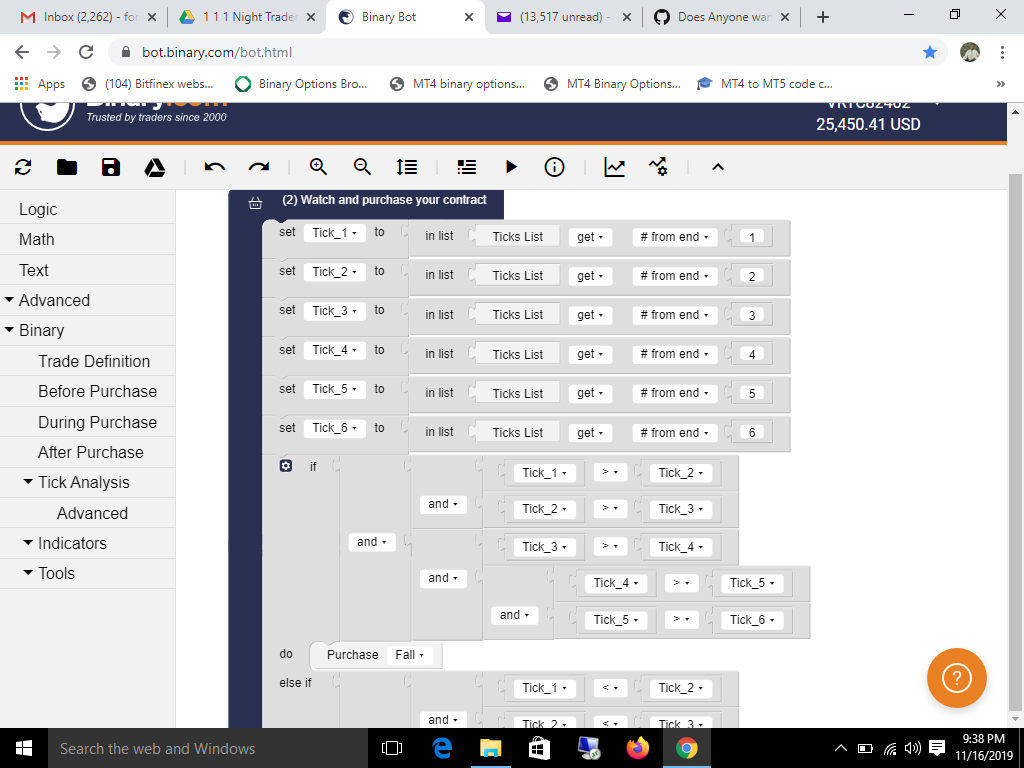Screen dimensions: 1024x768
Task: Show more bookmarks chevron
Action: 1000,84
